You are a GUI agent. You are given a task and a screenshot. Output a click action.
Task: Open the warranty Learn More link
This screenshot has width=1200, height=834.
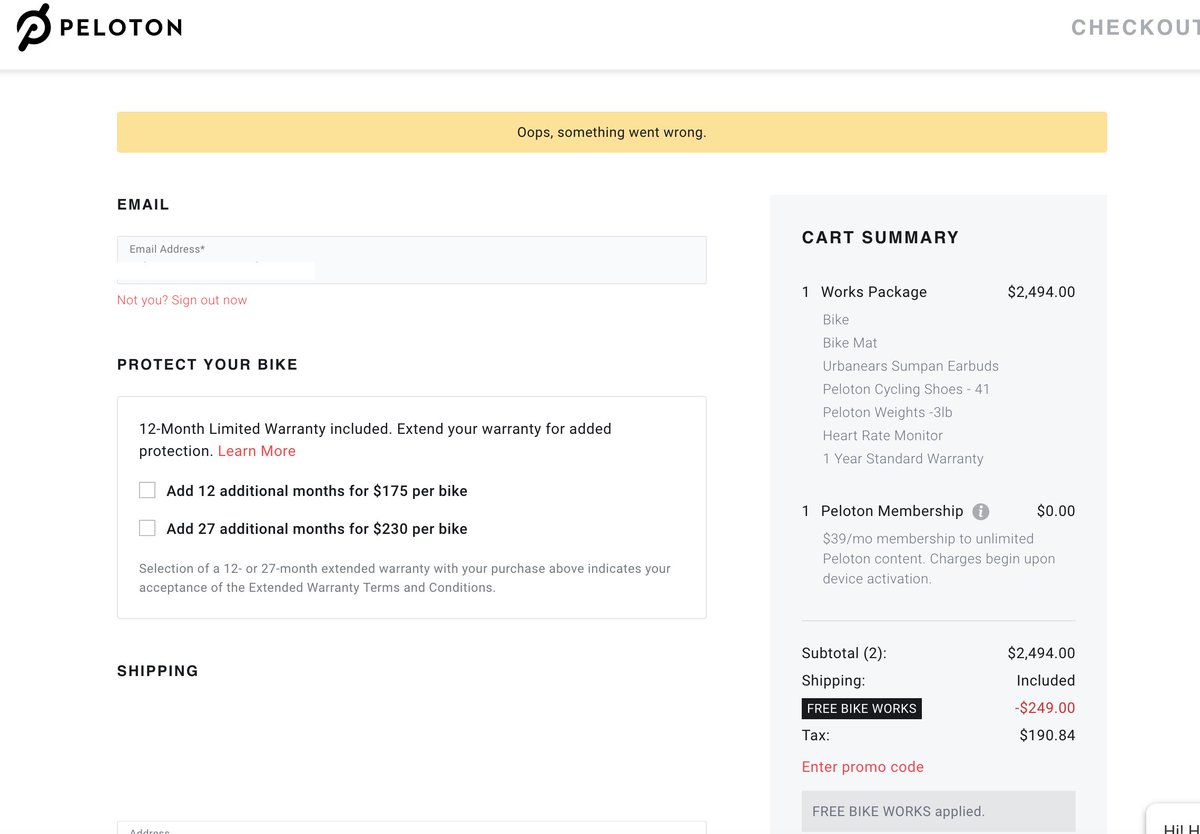[x=257, y=451]
